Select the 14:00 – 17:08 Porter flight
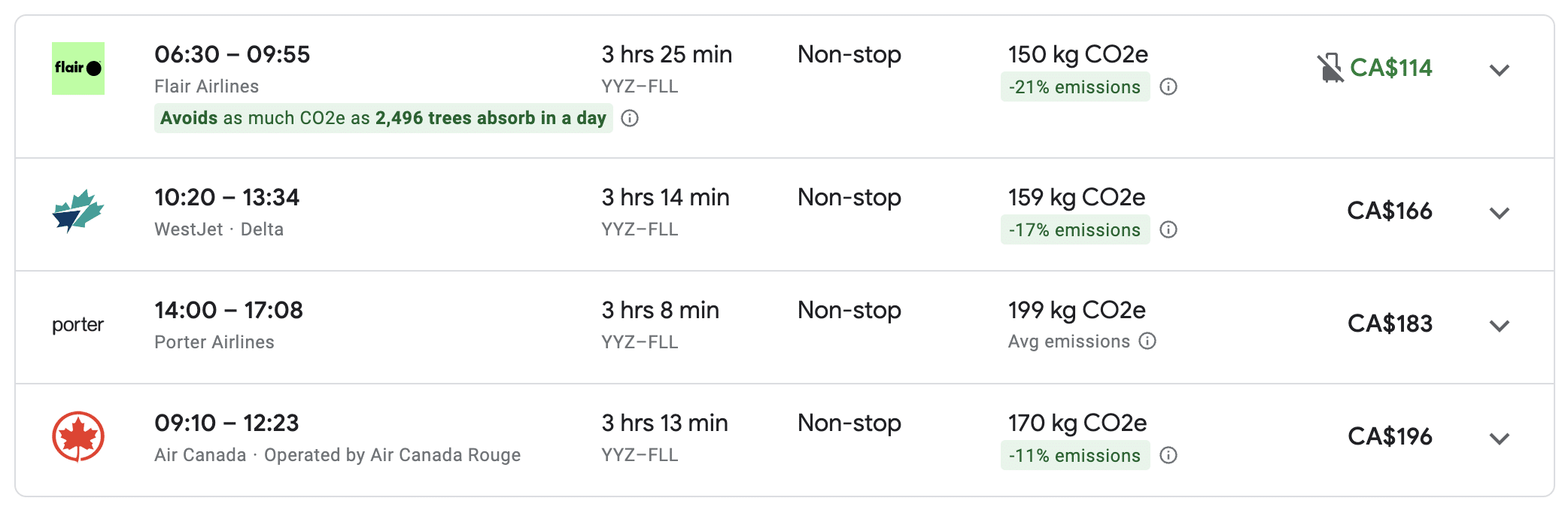This screenshot has width=1568, height=510. click(229, 310)
